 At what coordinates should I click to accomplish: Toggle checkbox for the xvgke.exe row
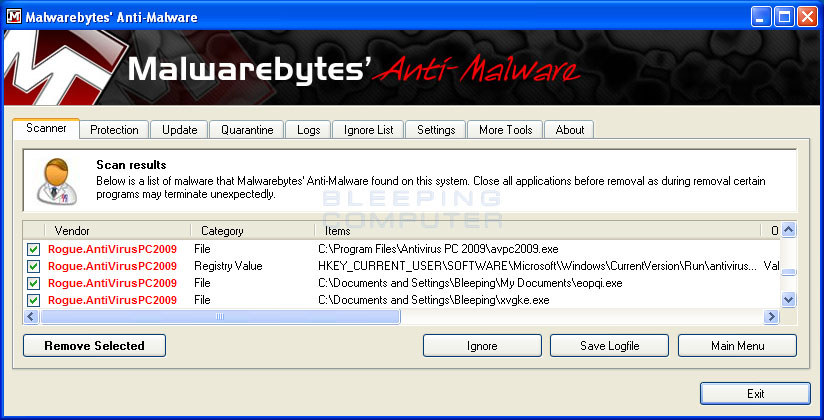click(x=34, y=300)
